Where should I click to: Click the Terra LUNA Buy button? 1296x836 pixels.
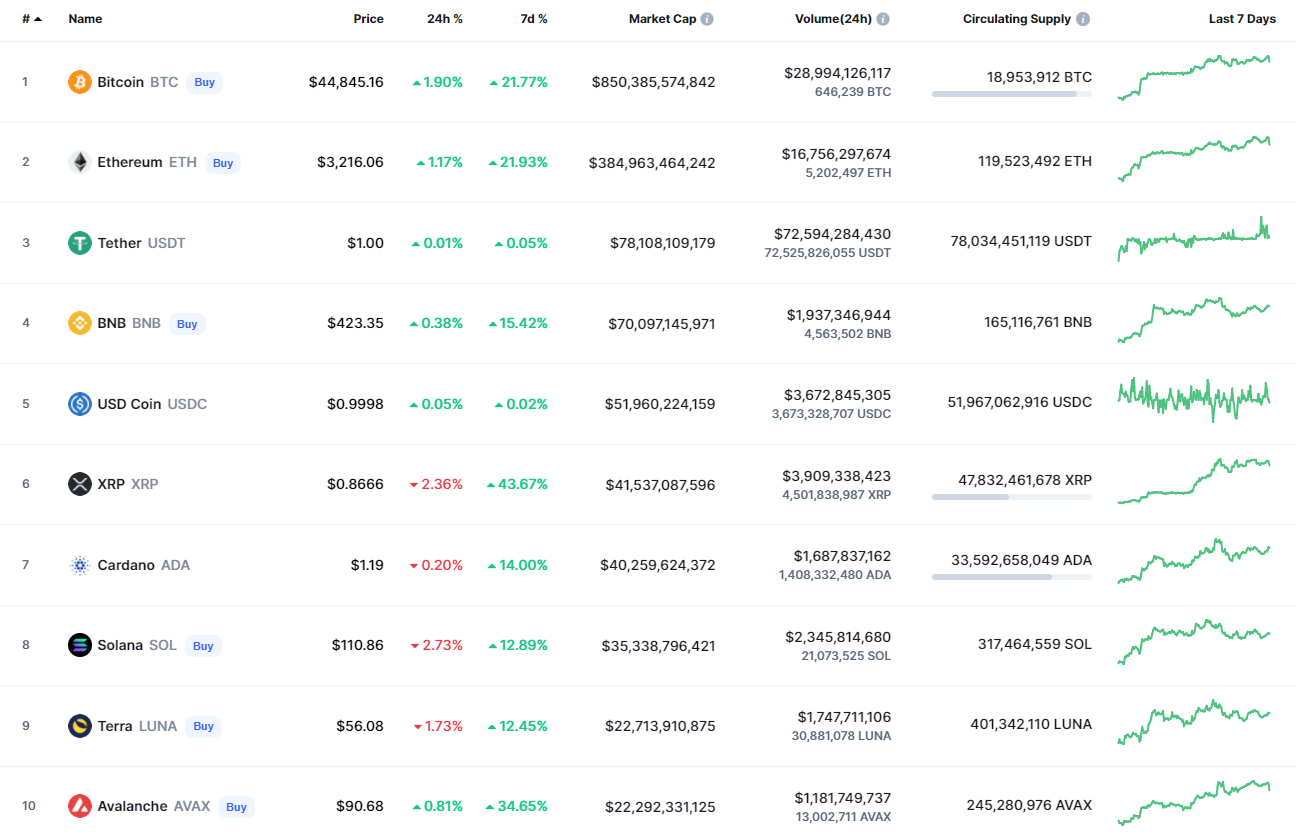pyautogui.click(x=203, y=726)
